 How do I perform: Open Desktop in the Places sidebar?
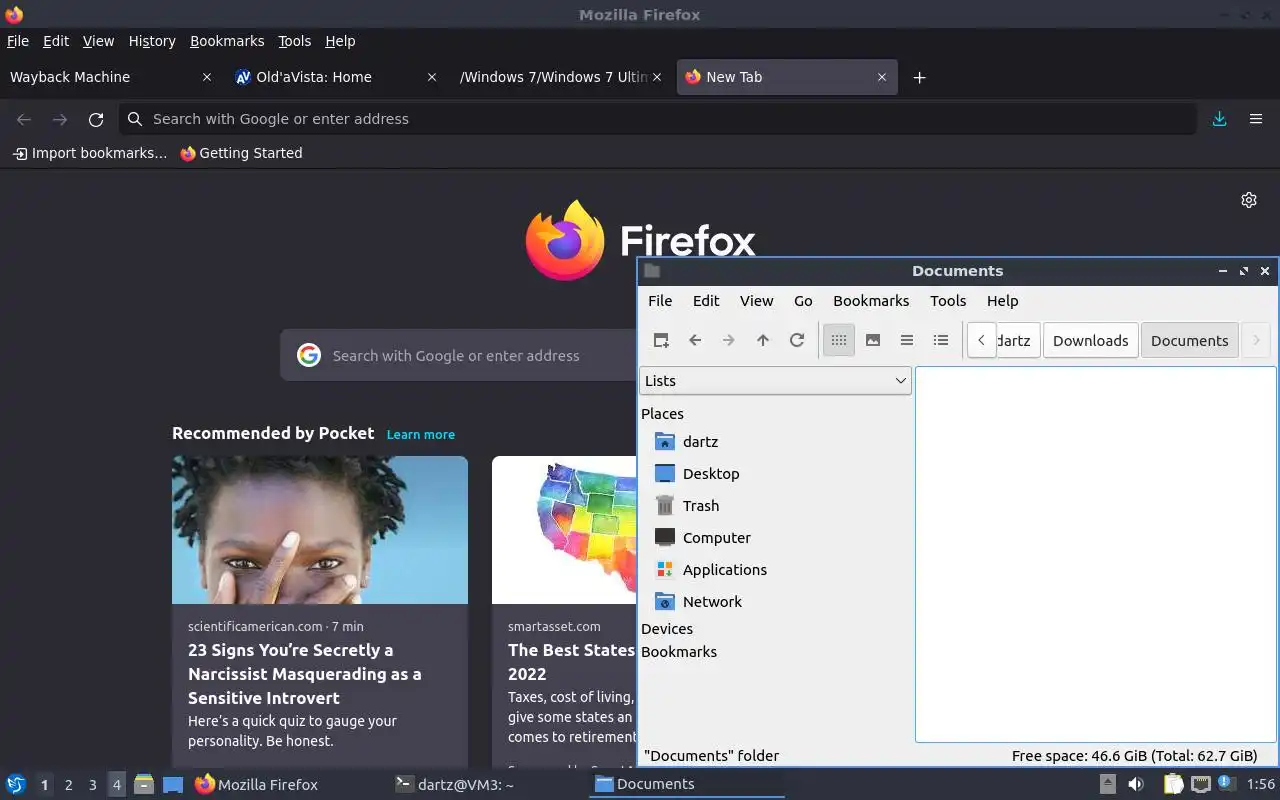[x=711, y=474]
